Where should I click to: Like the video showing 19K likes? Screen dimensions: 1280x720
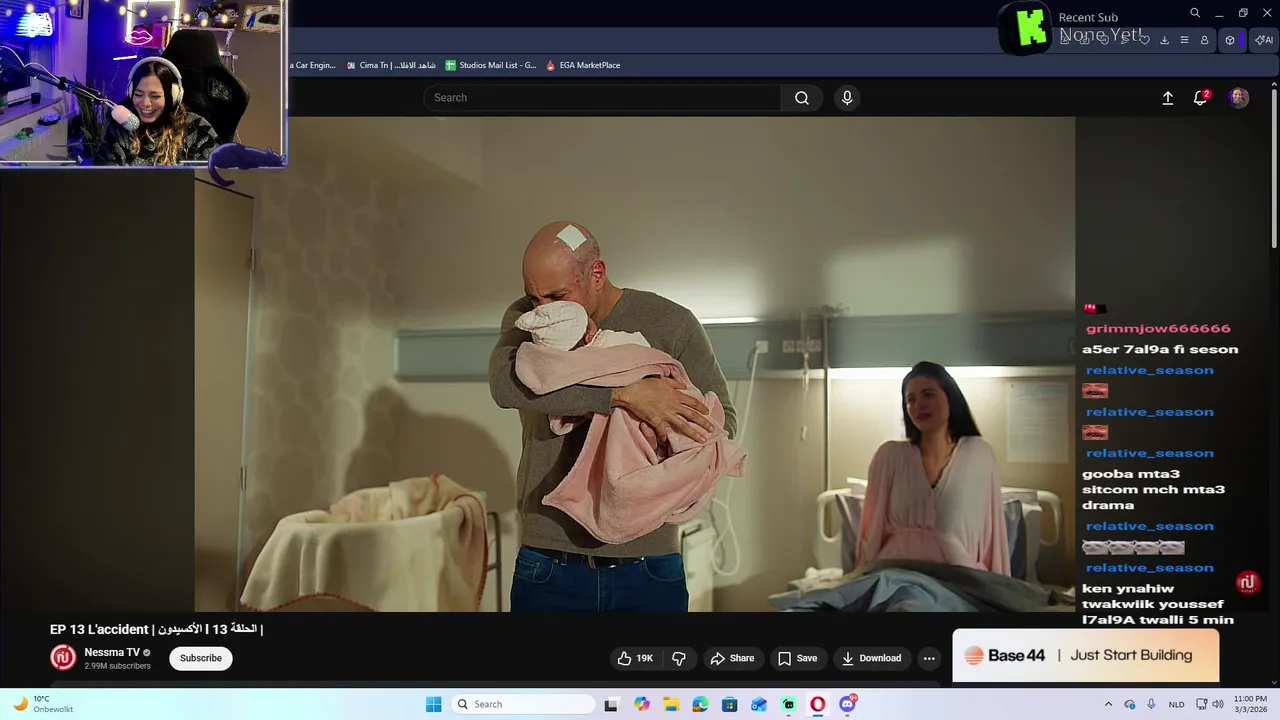[635, 658]
